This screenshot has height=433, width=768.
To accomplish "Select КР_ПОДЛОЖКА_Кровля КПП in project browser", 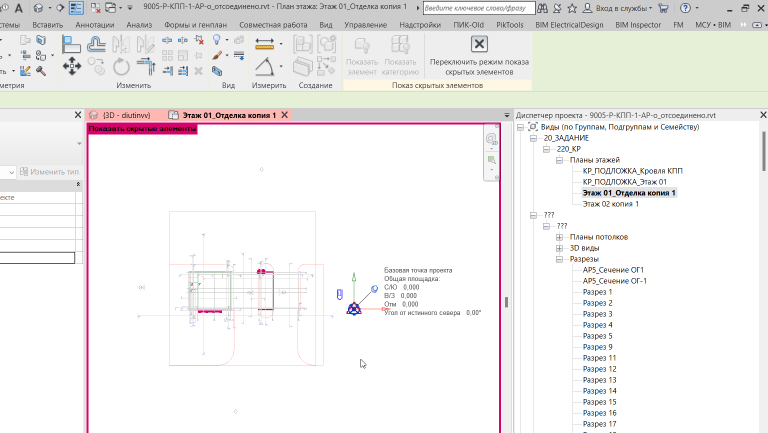I will point(632,171).
